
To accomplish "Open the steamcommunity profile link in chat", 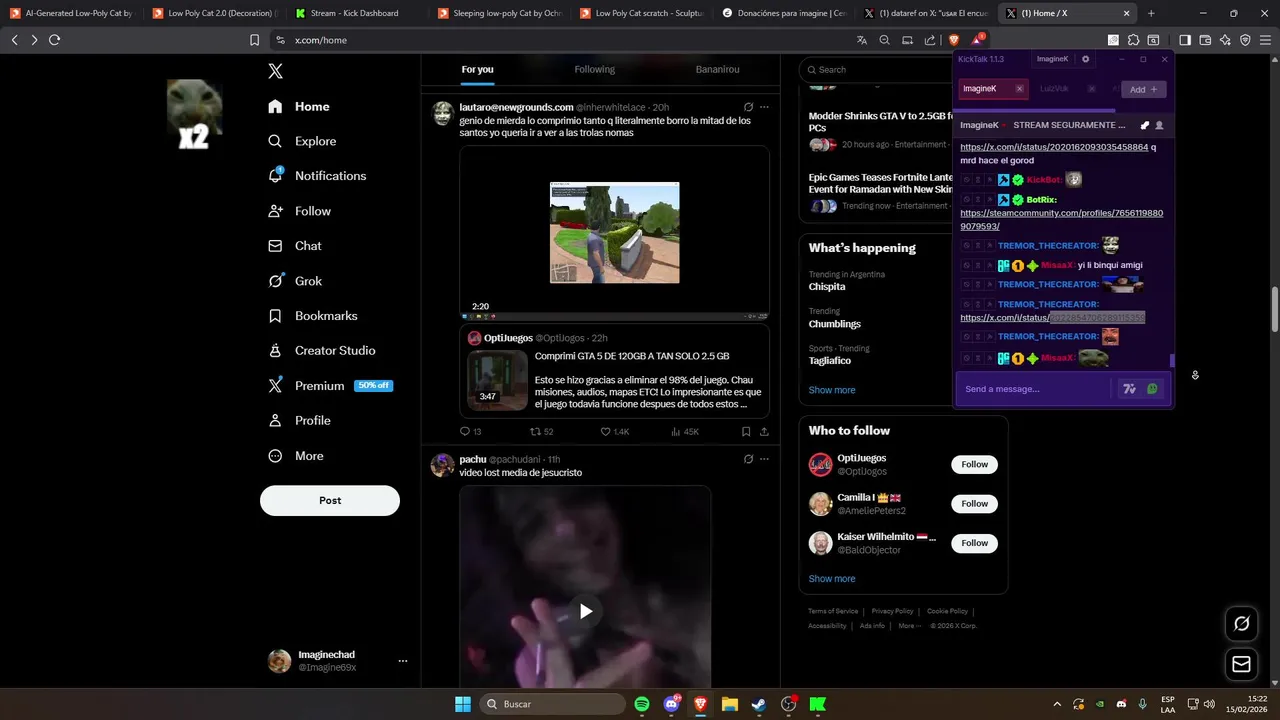I will coord(1061,219).
